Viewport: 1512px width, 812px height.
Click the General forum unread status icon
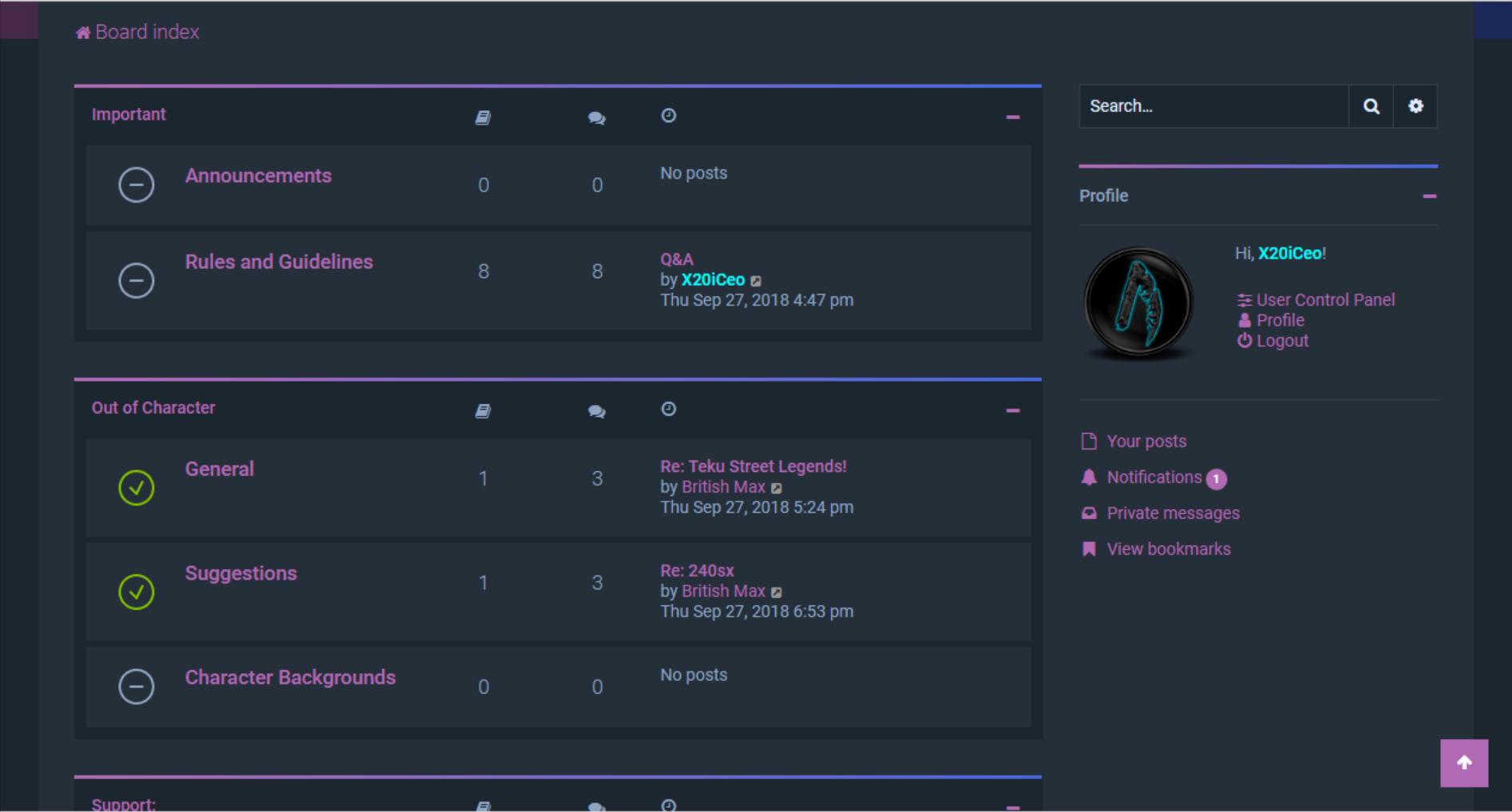click(x=137, y=487)
